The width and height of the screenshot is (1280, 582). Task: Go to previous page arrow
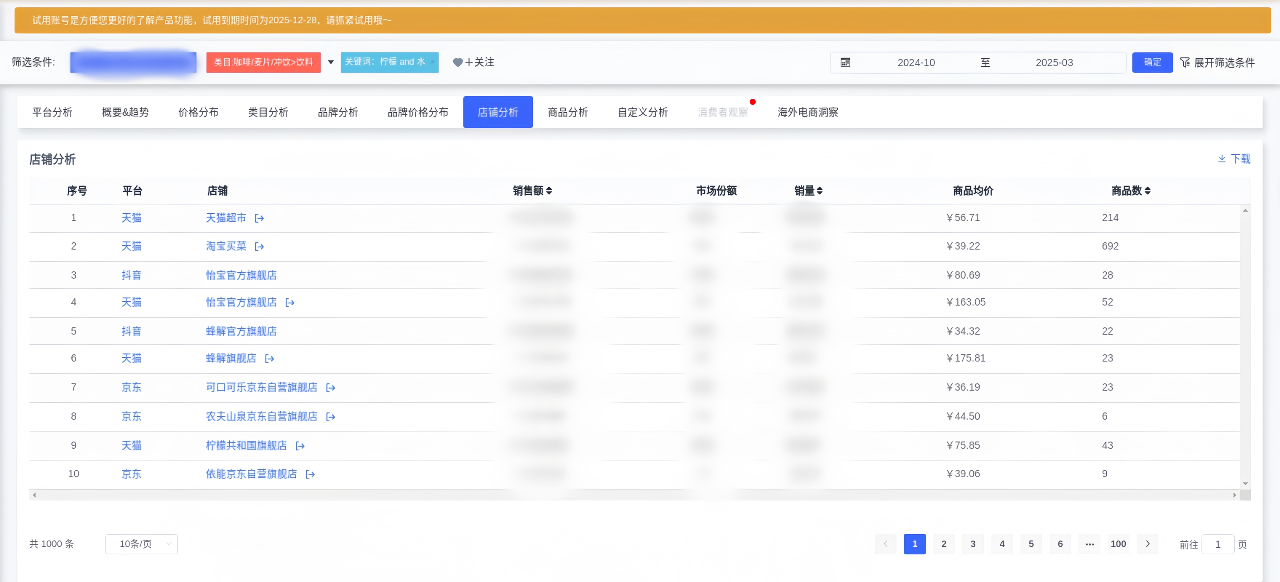[x=885, y=544]
